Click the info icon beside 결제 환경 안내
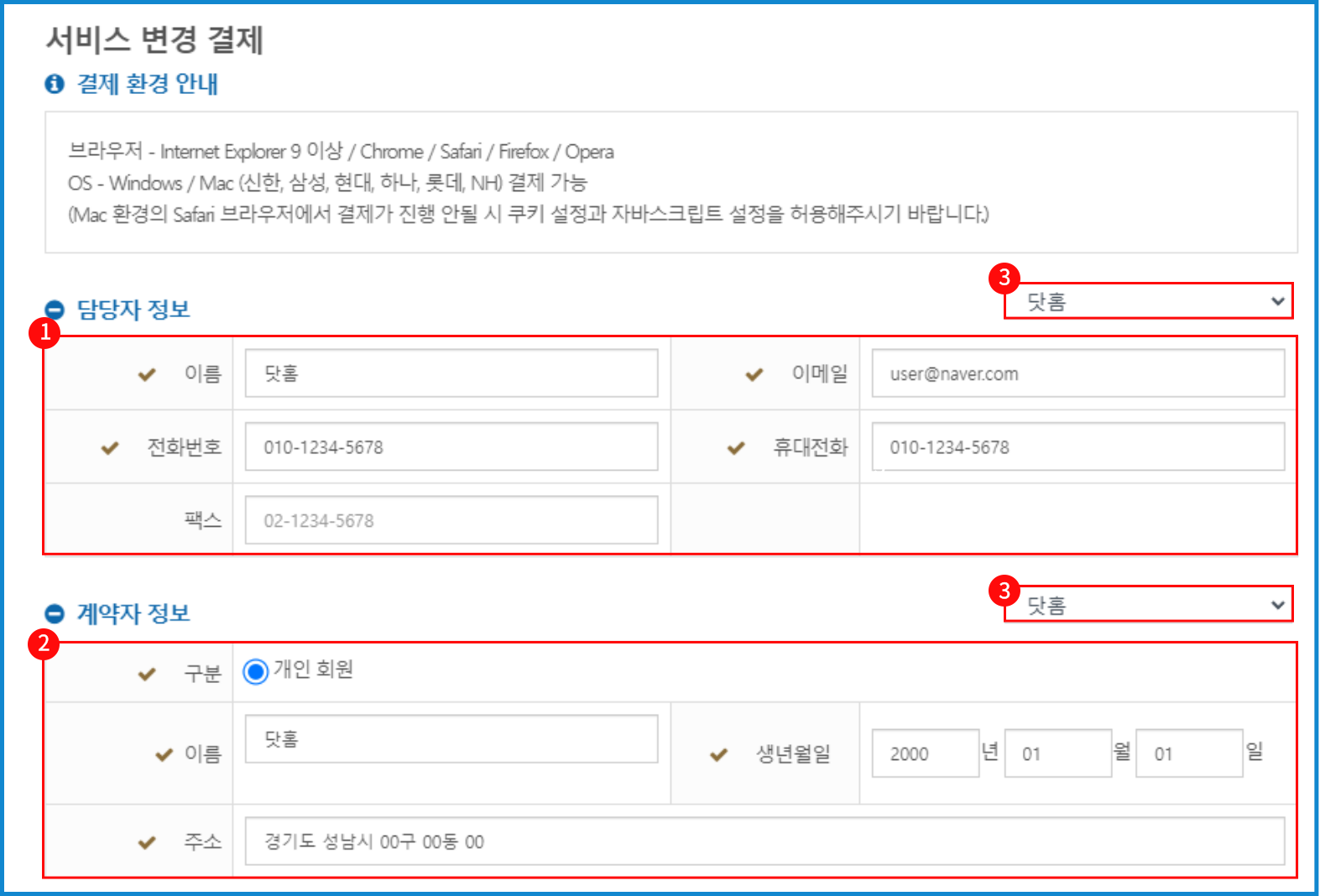Image resolution: width=1320 pixels, height=896 pixels. click(55, 84)
